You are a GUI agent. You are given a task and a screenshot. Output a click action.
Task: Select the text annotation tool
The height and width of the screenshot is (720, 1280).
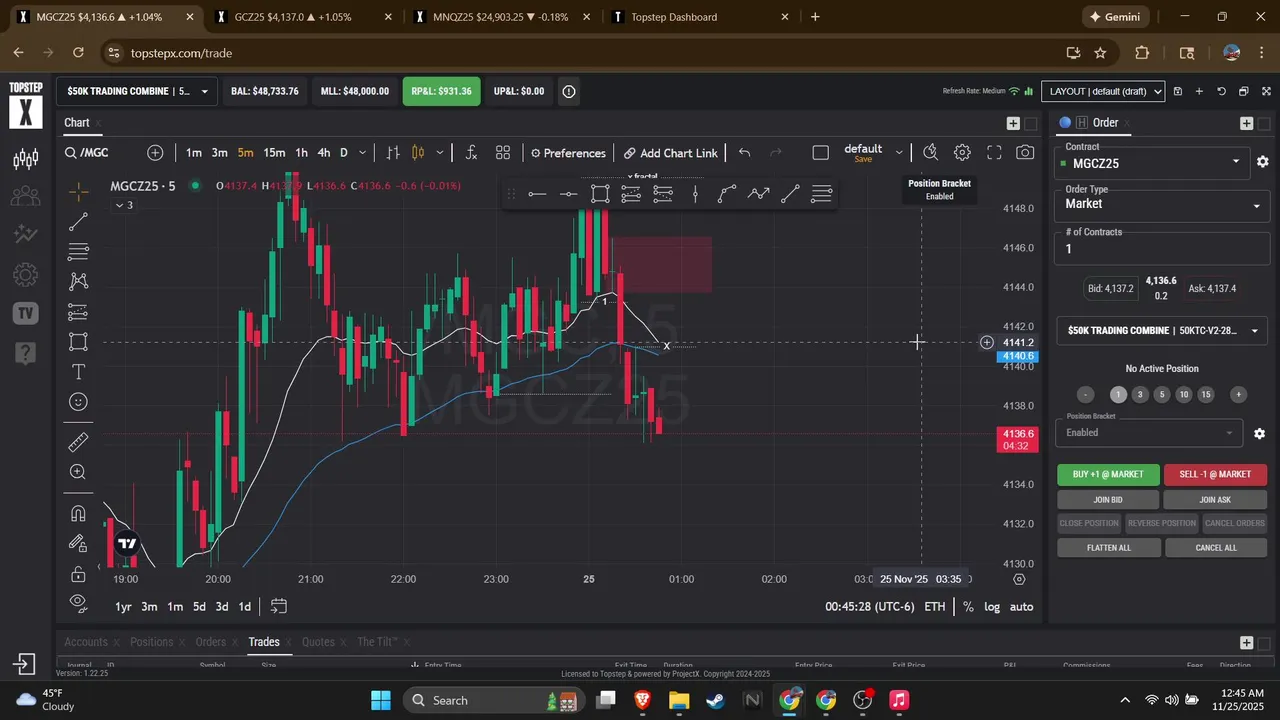click(78, 372)
